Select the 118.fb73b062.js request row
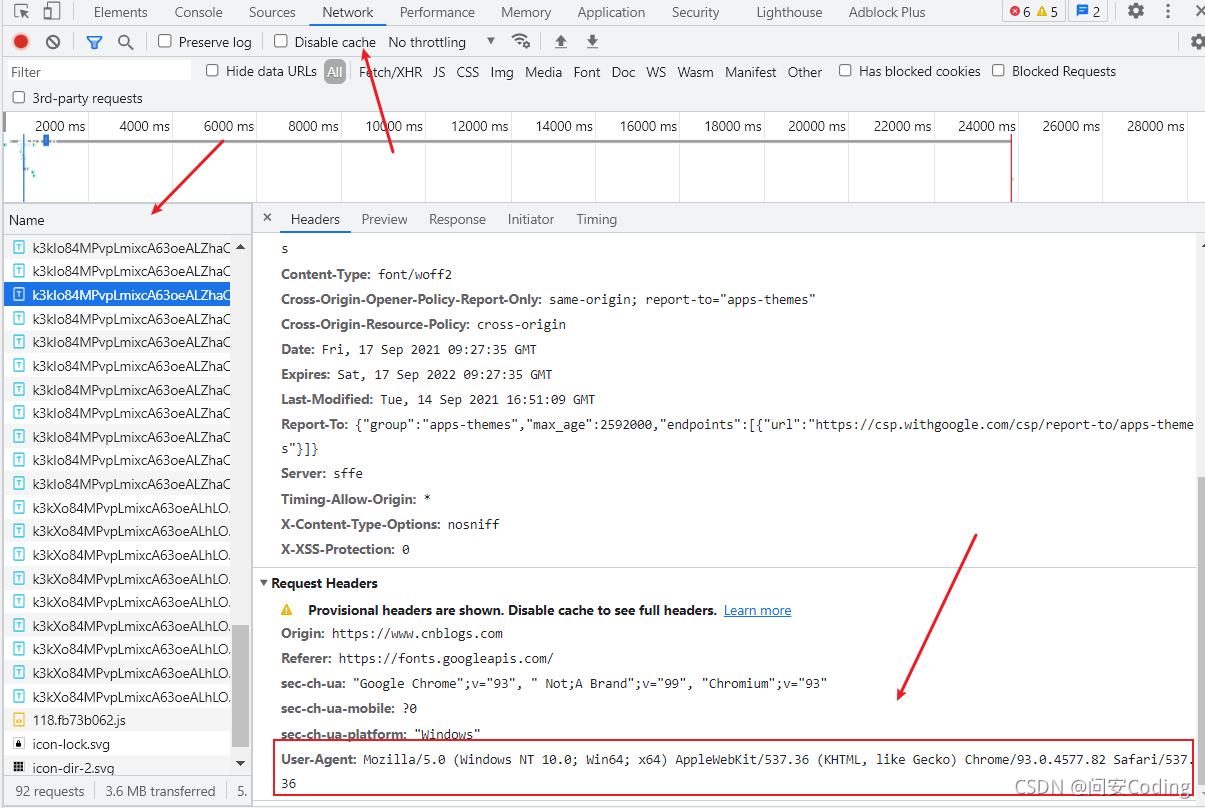The width and height of the screenshot is (1205, 808). [118, 720]
